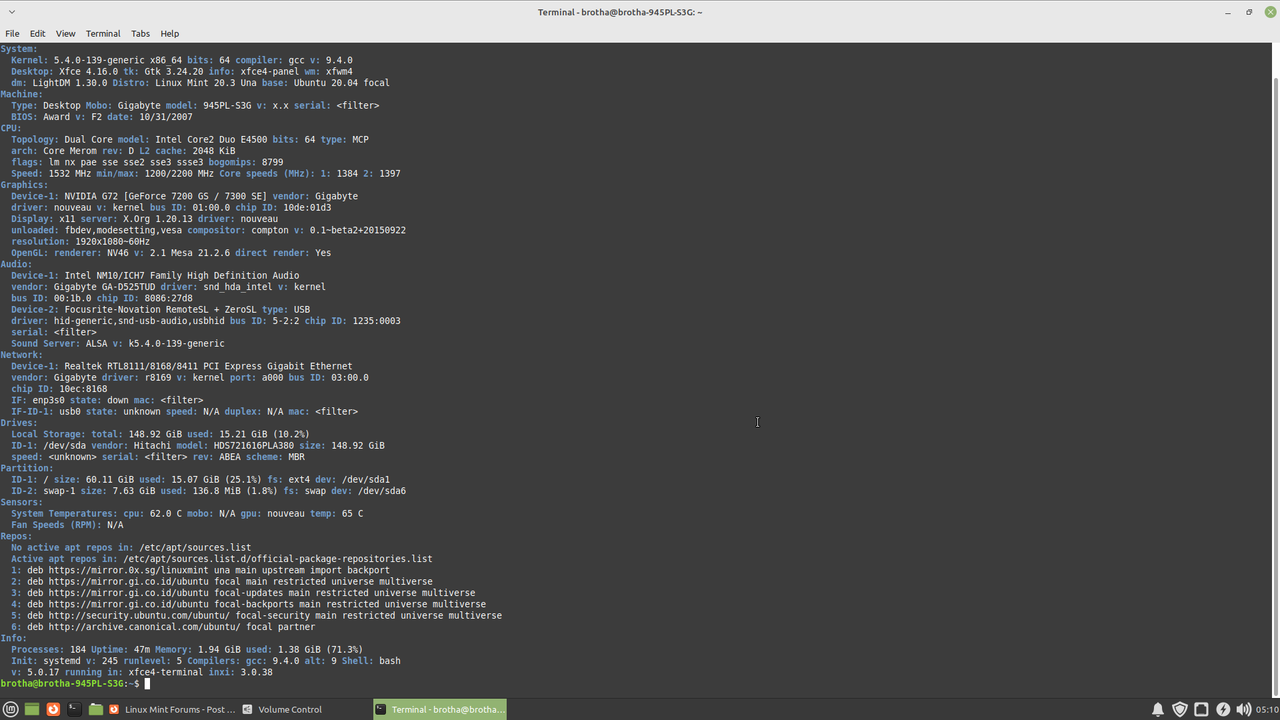Image resolution: width=1280 pixels, height=720 pixels.
Task: Click the green desktop launcher beside the Mint menu
Action: click(x=32, y=709)
